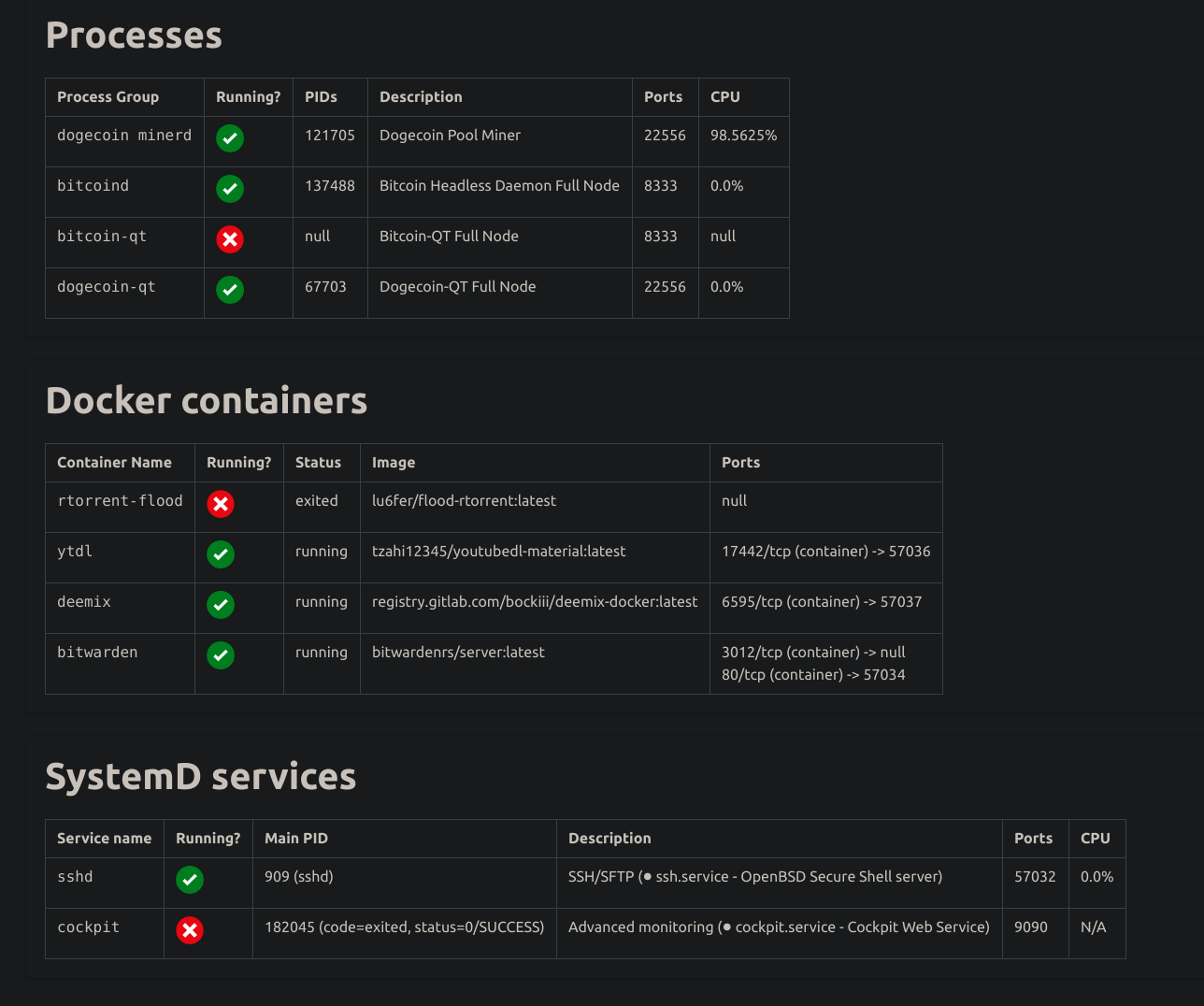Click the 6595/tcp (container) -> 57037 mapping

(822, 602)
